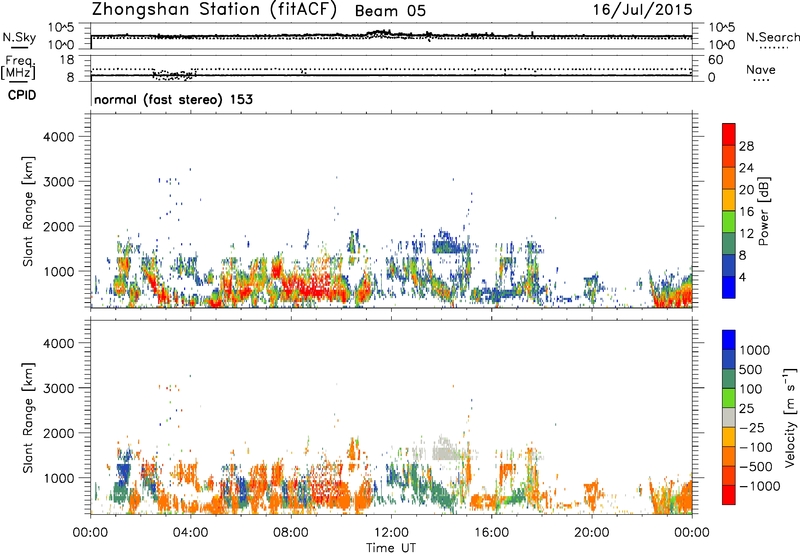The image size is (800, 554).
Task: Click the dotted line sample under Nave
Action: click(x=761, y=80)
